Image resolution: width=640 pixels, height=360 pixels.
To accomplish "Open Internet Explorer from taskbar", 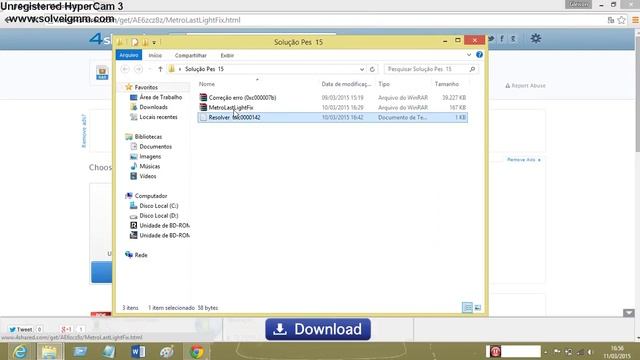I will tap(19, 351).
